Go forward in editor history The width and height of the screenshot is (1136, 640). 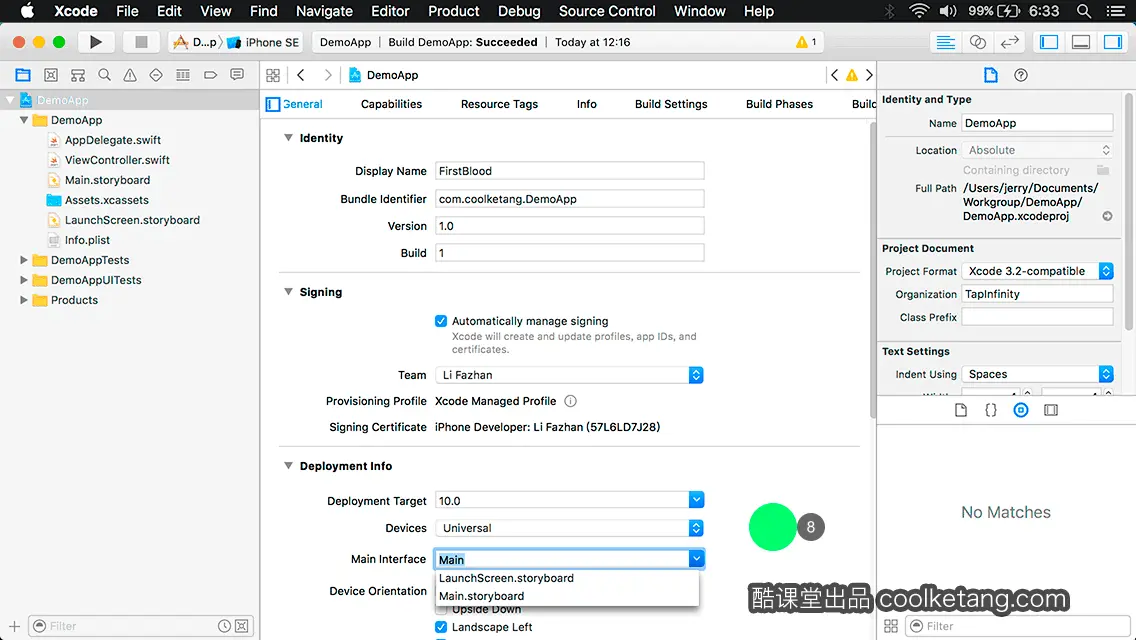point(327,75)
